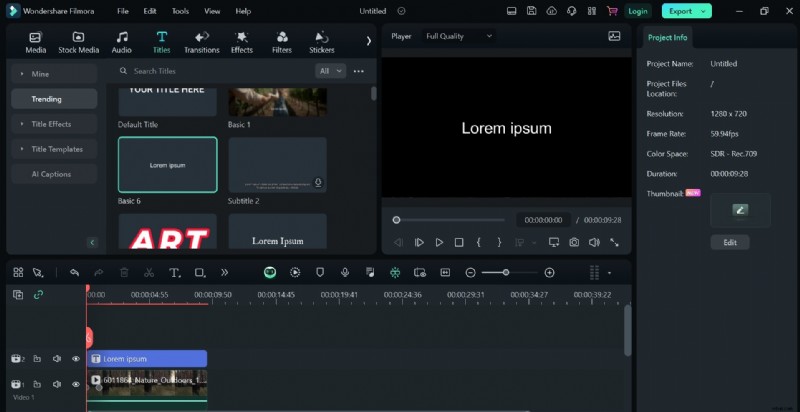Toggle the timeline link icon
This screenshot has height=412, width=800.
(x=38, y=295)
